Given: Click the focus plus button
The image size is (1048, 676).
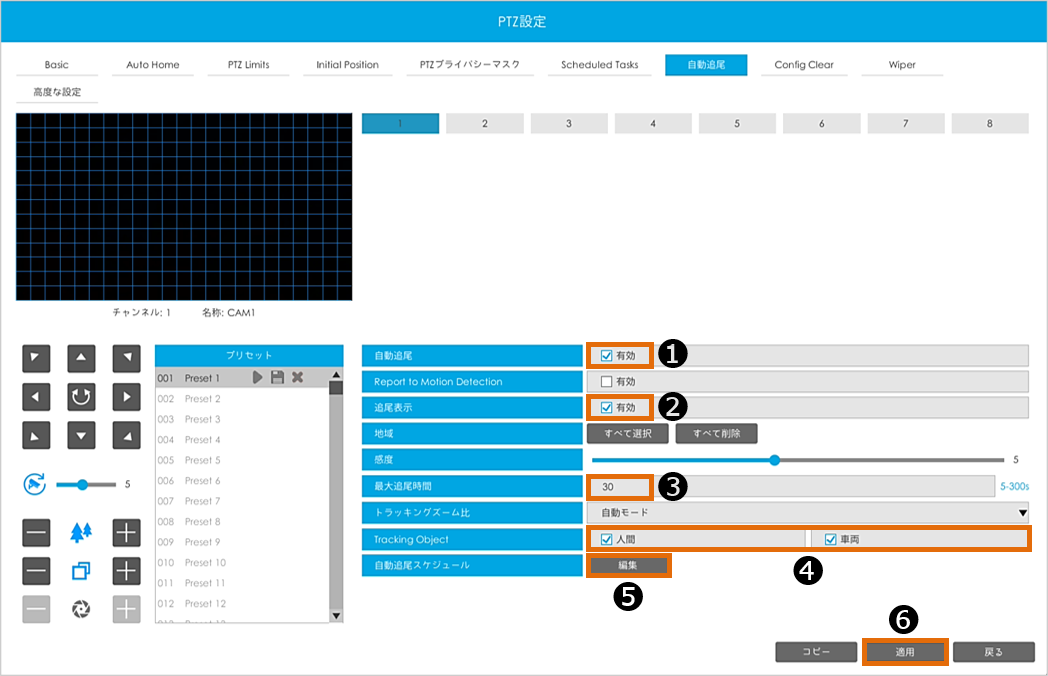Looking at the screenshot, I should pos(126,571).
